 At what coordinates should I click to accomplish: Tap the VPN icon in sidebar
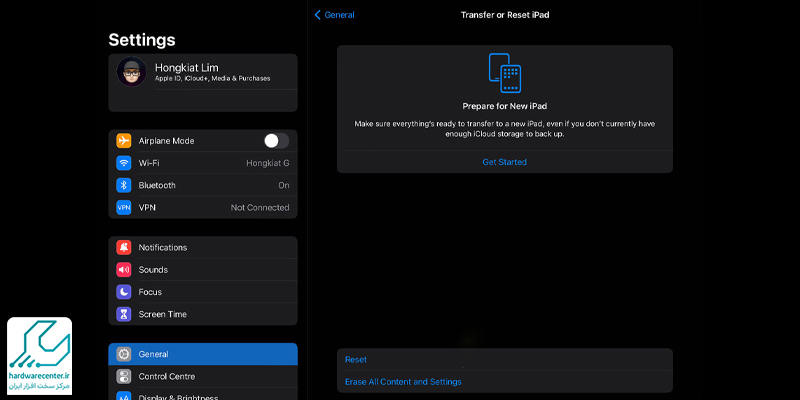pos(123,208)
